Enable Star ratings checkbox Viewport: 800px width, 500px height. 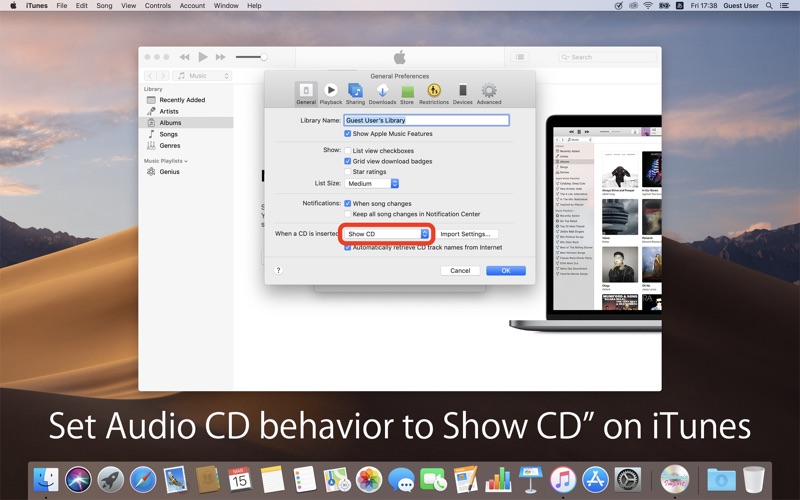click(347, 172)
